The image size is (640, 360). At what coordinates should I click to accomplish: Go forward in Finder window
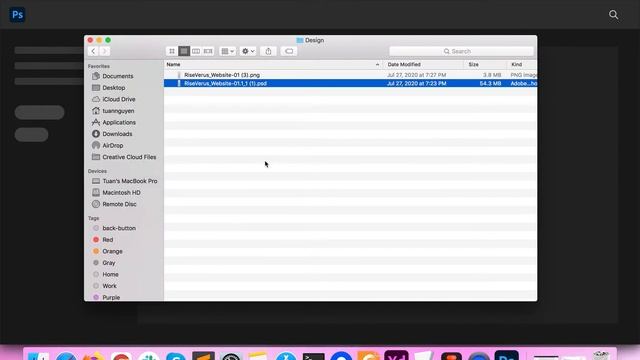[104, 51]
